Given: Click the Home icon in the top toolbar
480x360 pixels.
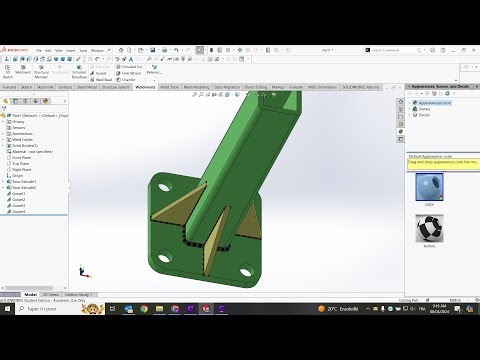Looking at the screenshot, I should click(x=121, y=50).
